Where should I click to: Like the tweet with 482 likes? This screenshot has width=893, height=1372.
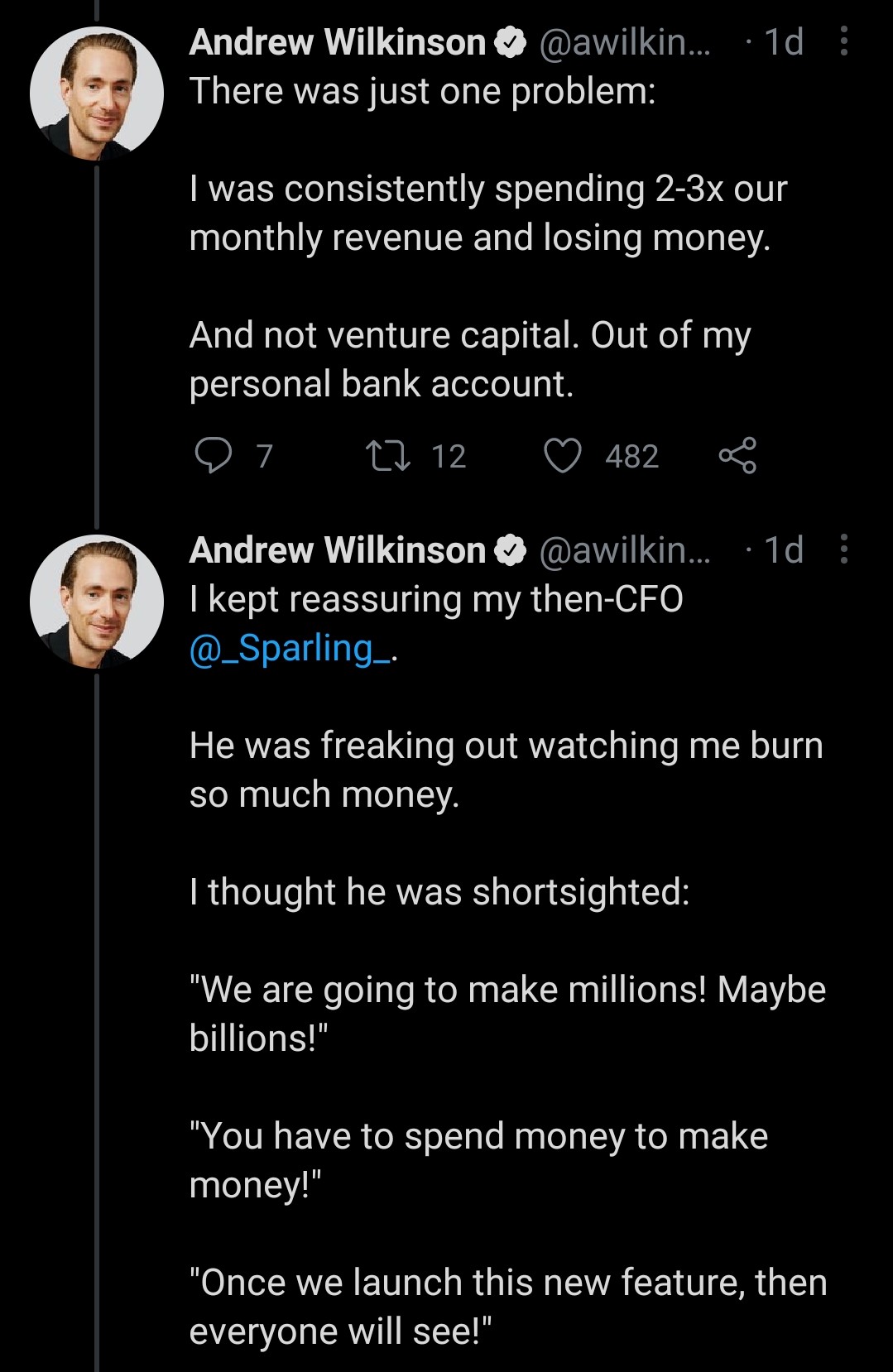click(x=563, y=456)
